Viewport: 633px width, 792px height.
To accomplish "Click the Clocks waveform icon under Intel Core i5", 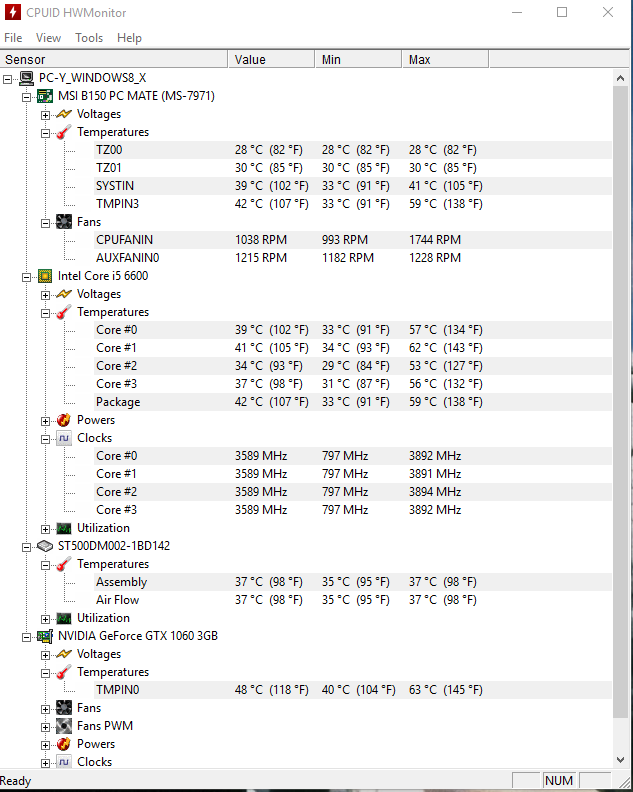I will [64, 438].
